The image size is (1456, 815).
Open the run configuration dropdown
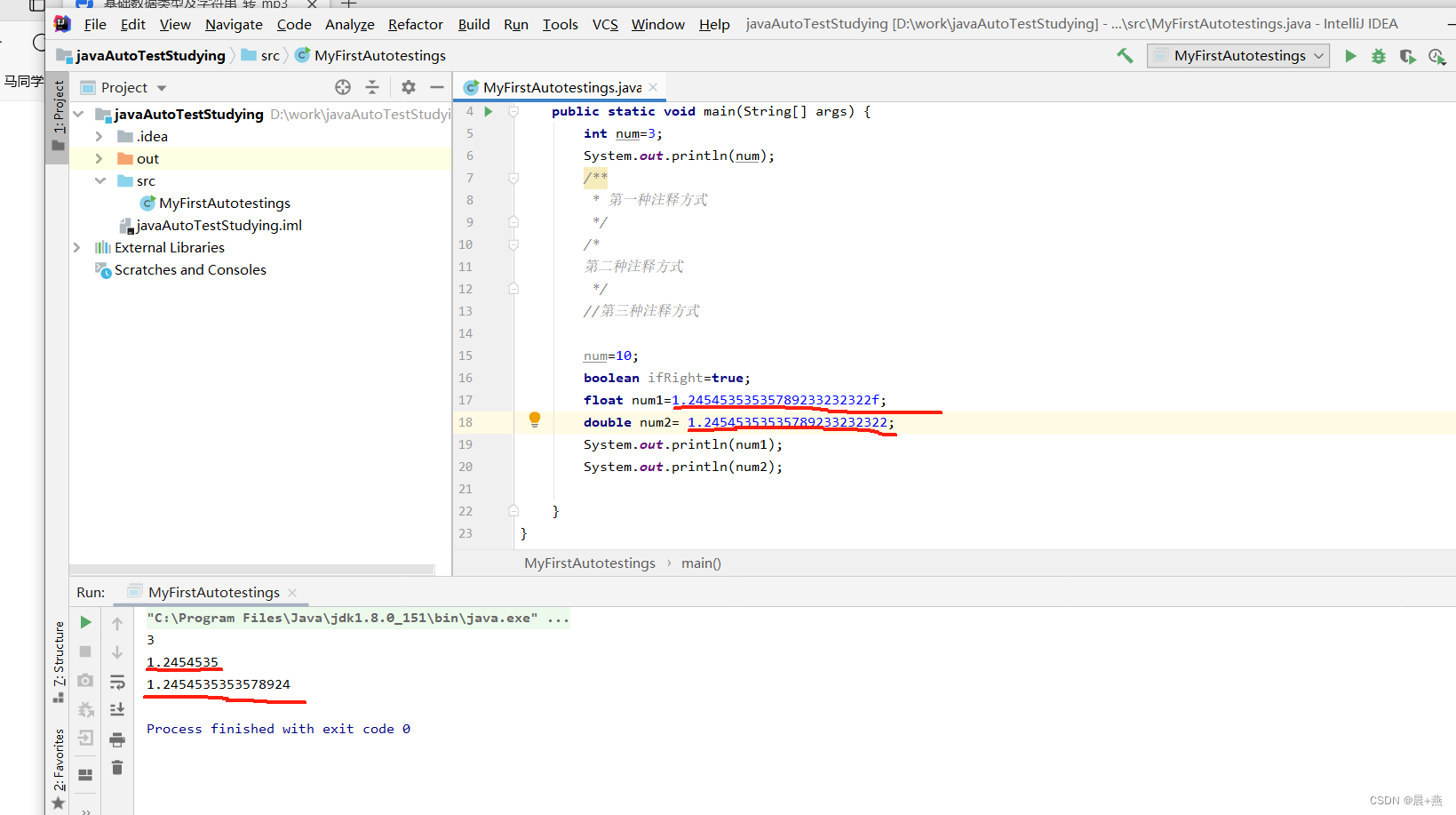[x=1238, y=56]
